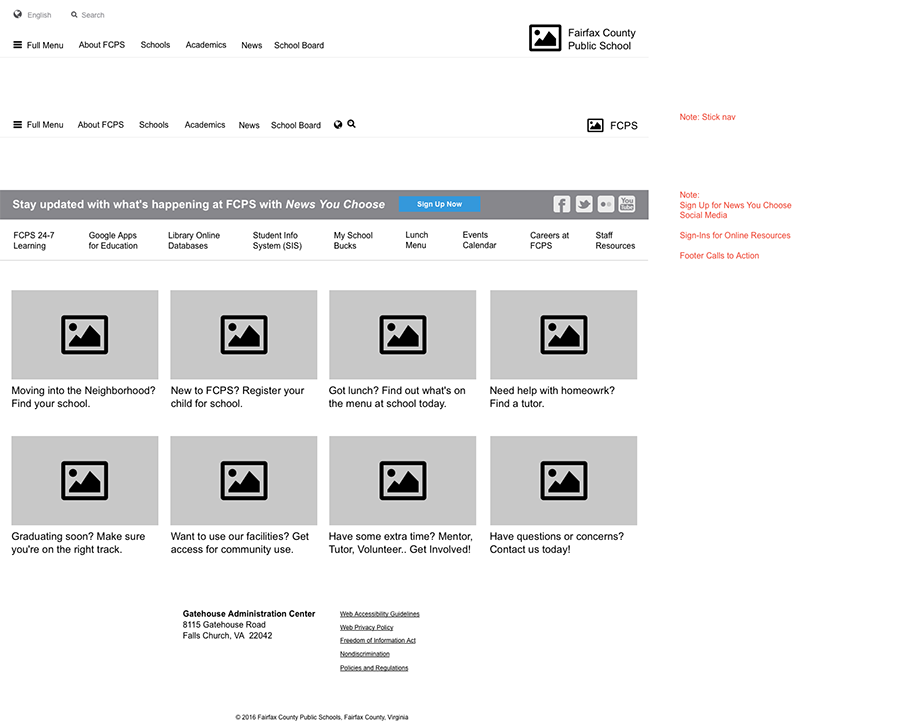Screen dimensions: 900x721
Task: Select School Board in sticky nav
Action: point(296,125)
